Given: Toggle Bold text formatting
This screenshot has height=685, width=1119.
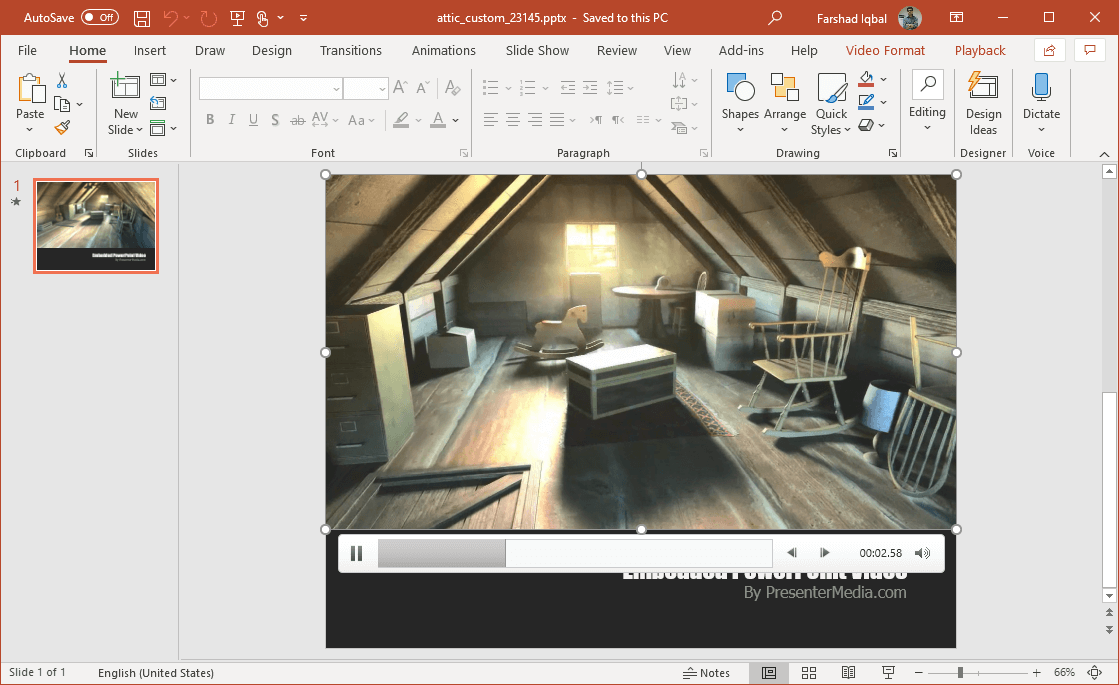Looking at the screenshot, I should coord(210,120).
